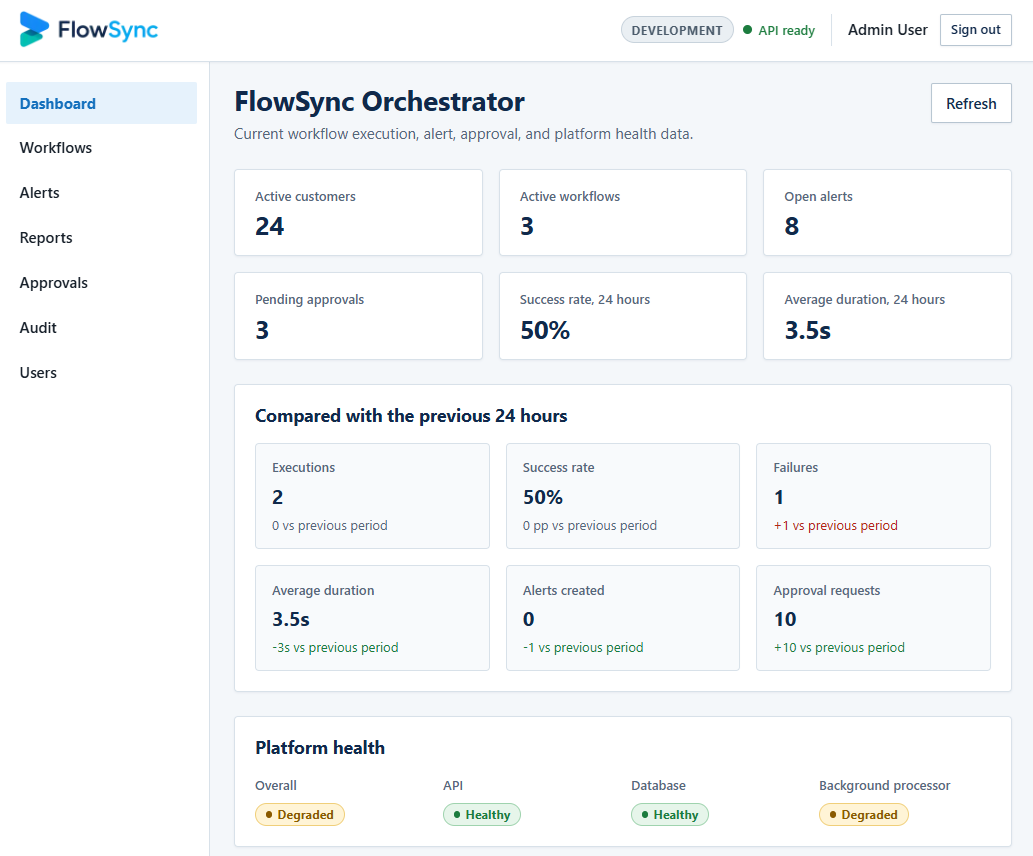Click the Average duration comparison tile
Viewport: 1033px width, 856px height.
point(372,618)
